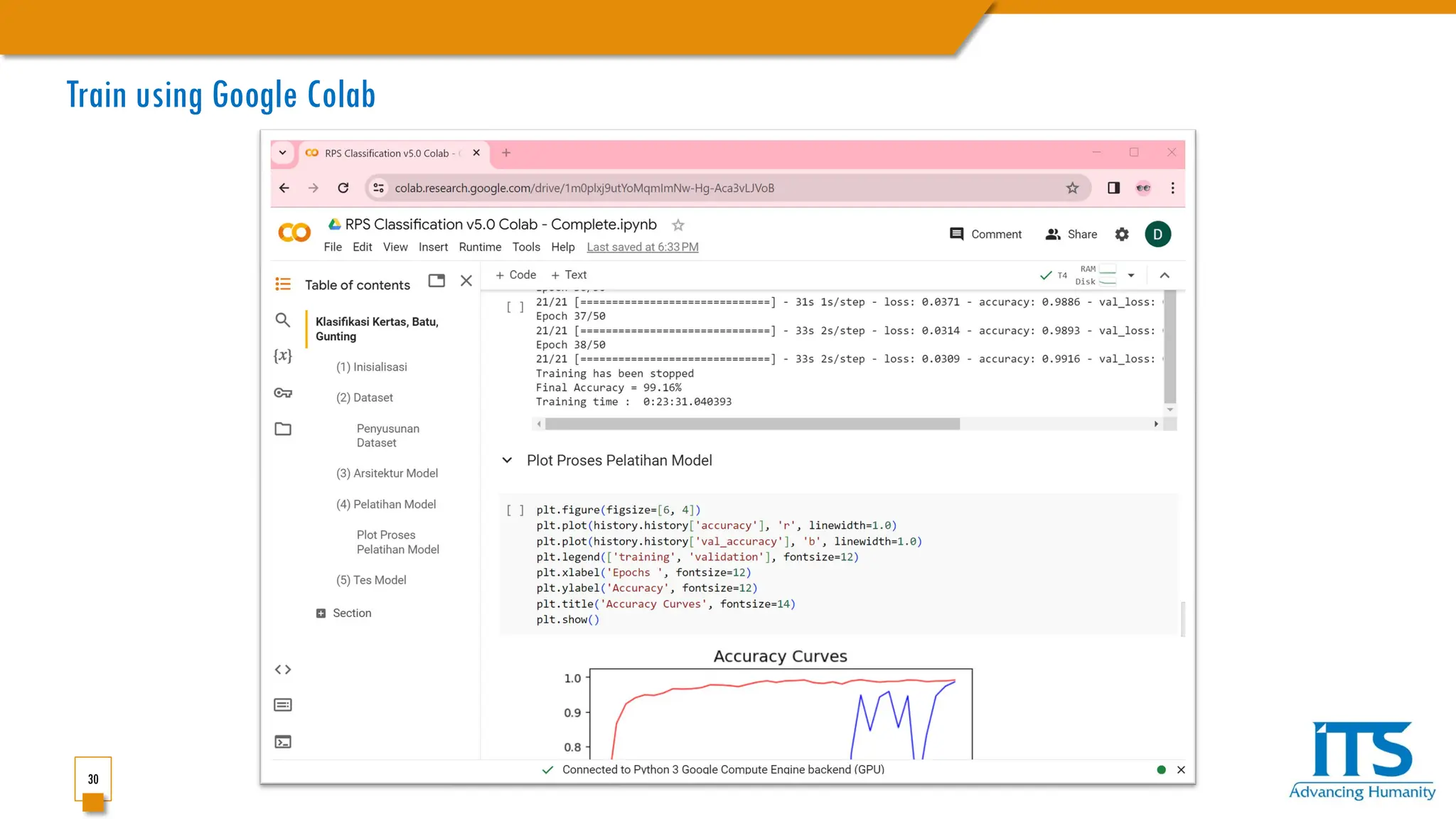Open the Code snippets icon

tap(283, 669)
